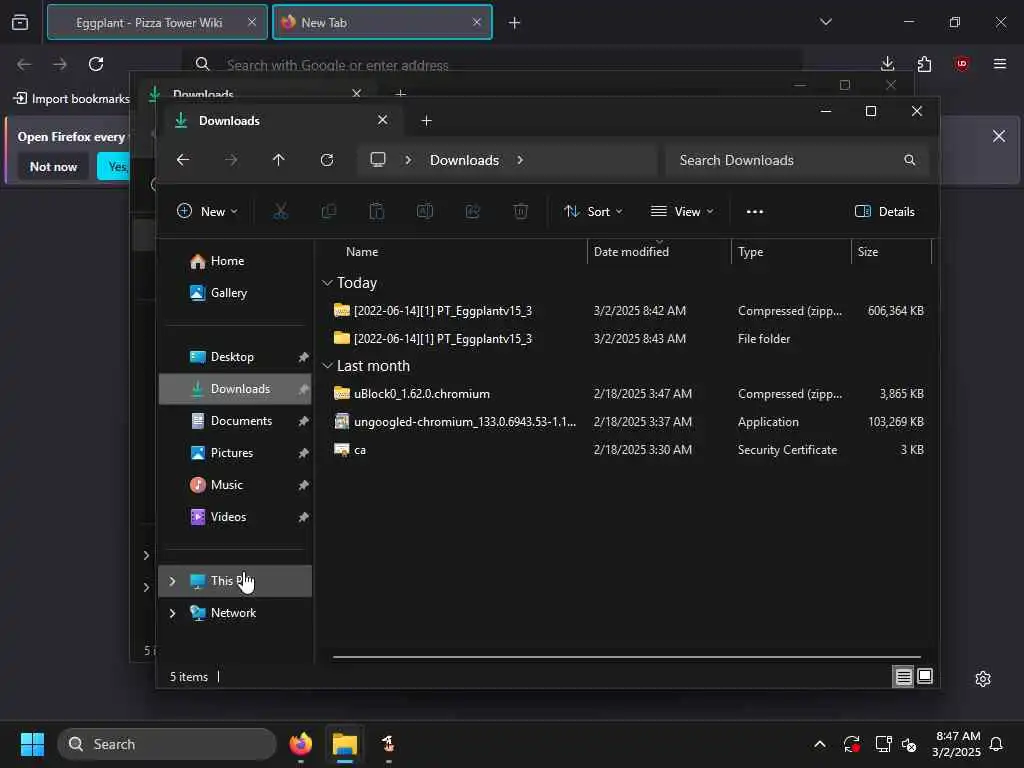Open New Tab page settings gear

[983, 679]
